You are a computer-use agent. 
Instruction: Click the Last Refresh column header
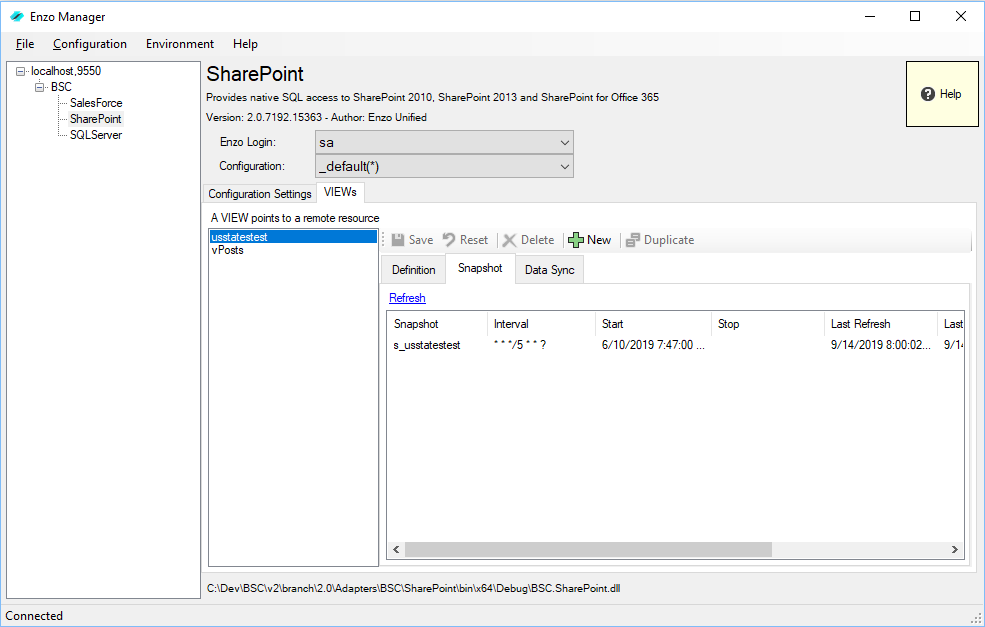(880, 324)
